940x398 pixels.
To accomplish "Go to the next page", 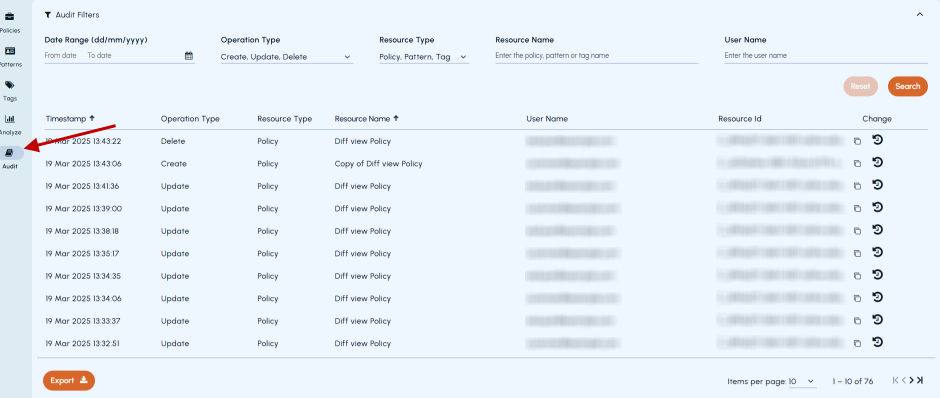I will [912, 380].
